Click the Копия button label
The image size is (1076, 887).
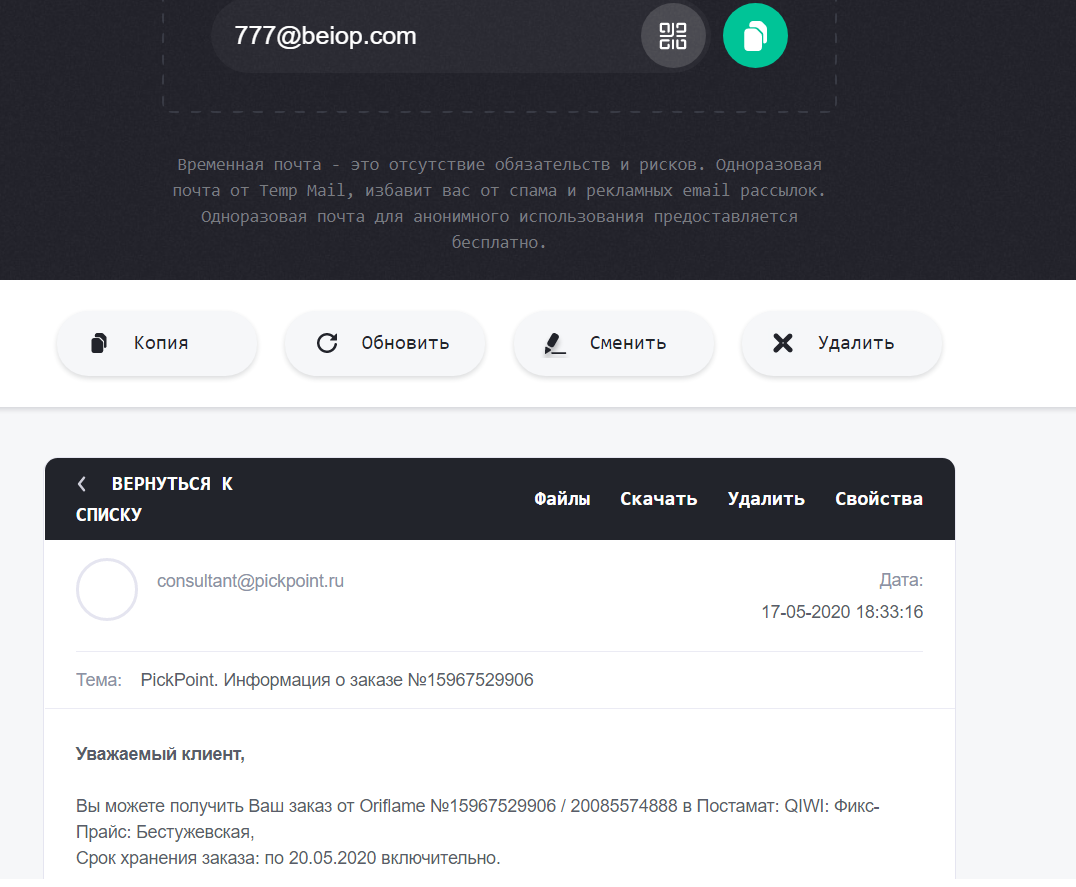point(161,343)
